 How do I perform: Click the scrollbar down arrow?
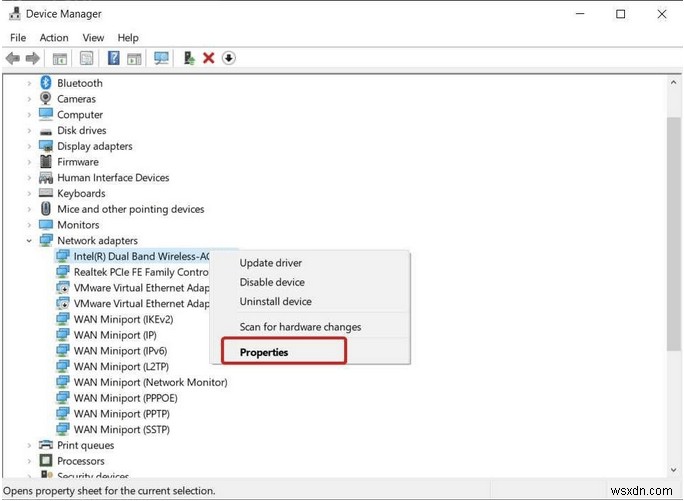tap(674, 470)
